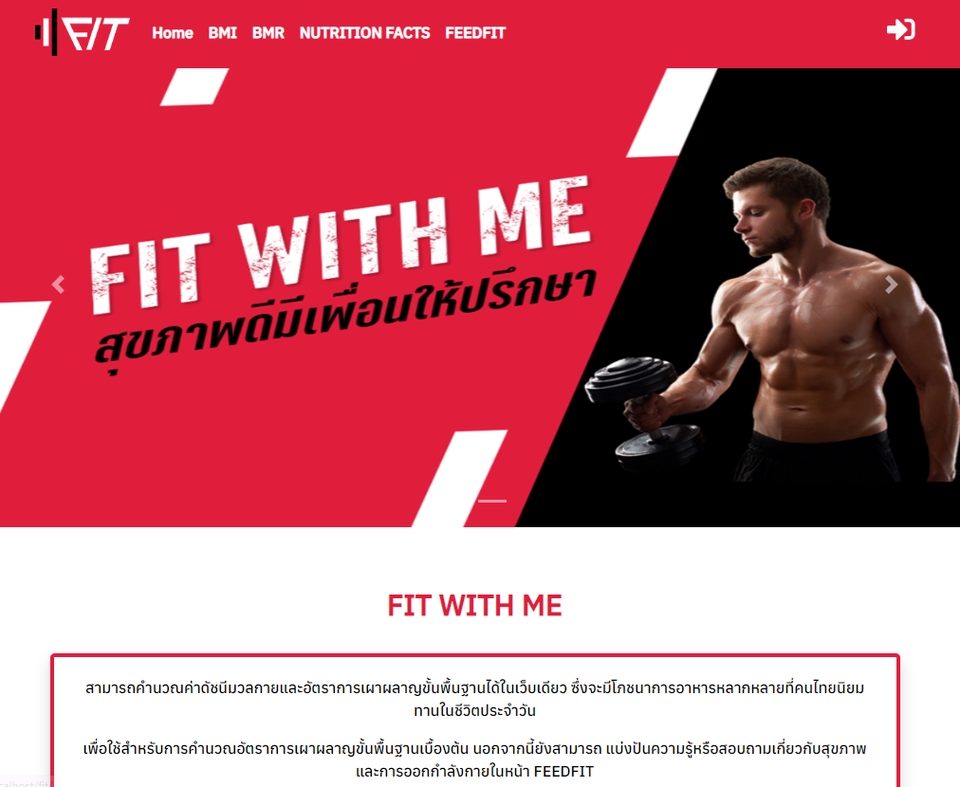The width and height of the screenshot is (960, 787).
Task: Click the red header bar empty area
Action: [692, 32]
